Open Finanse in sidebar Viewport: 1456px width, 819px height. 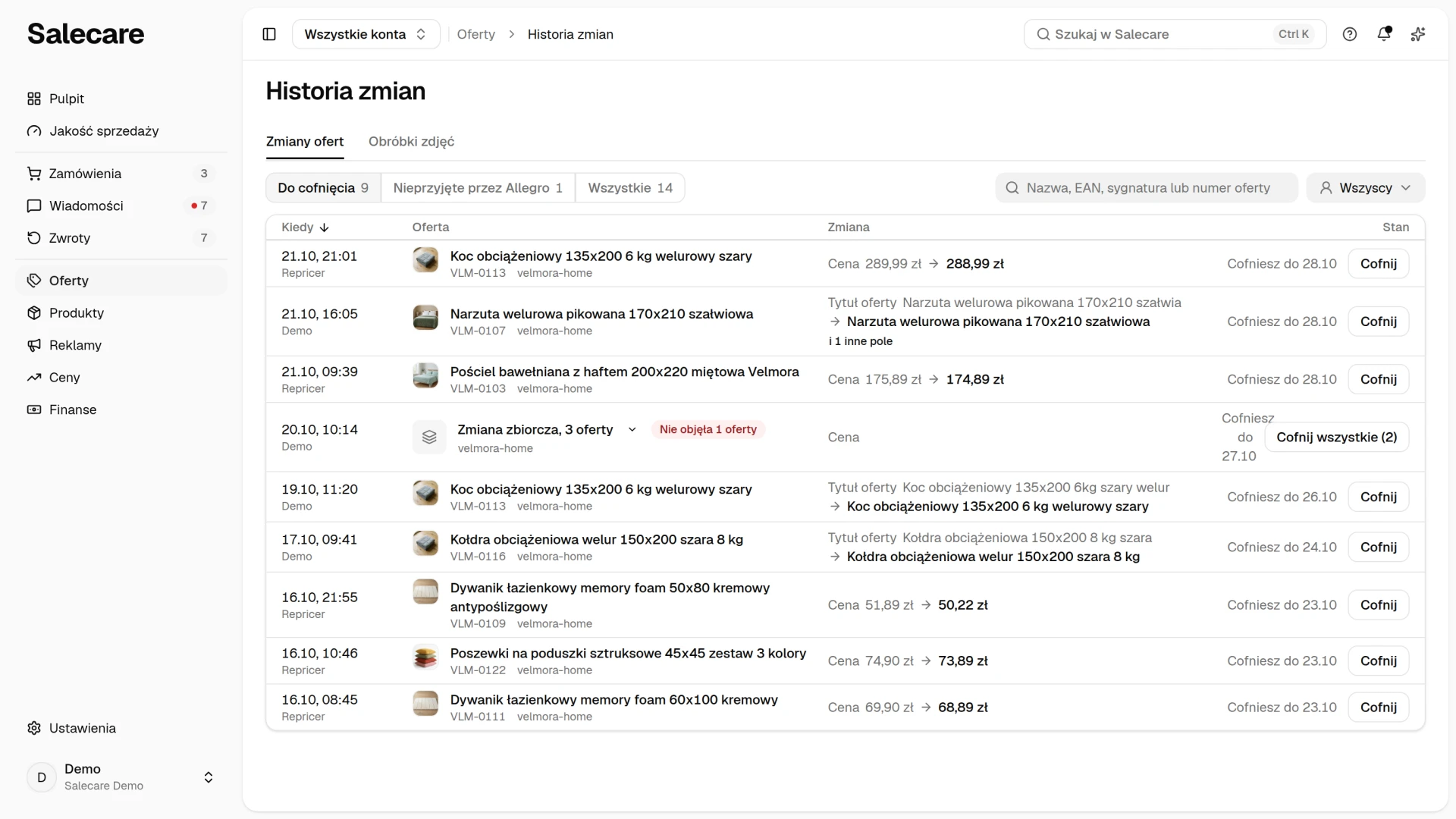[x=121, y=409]
